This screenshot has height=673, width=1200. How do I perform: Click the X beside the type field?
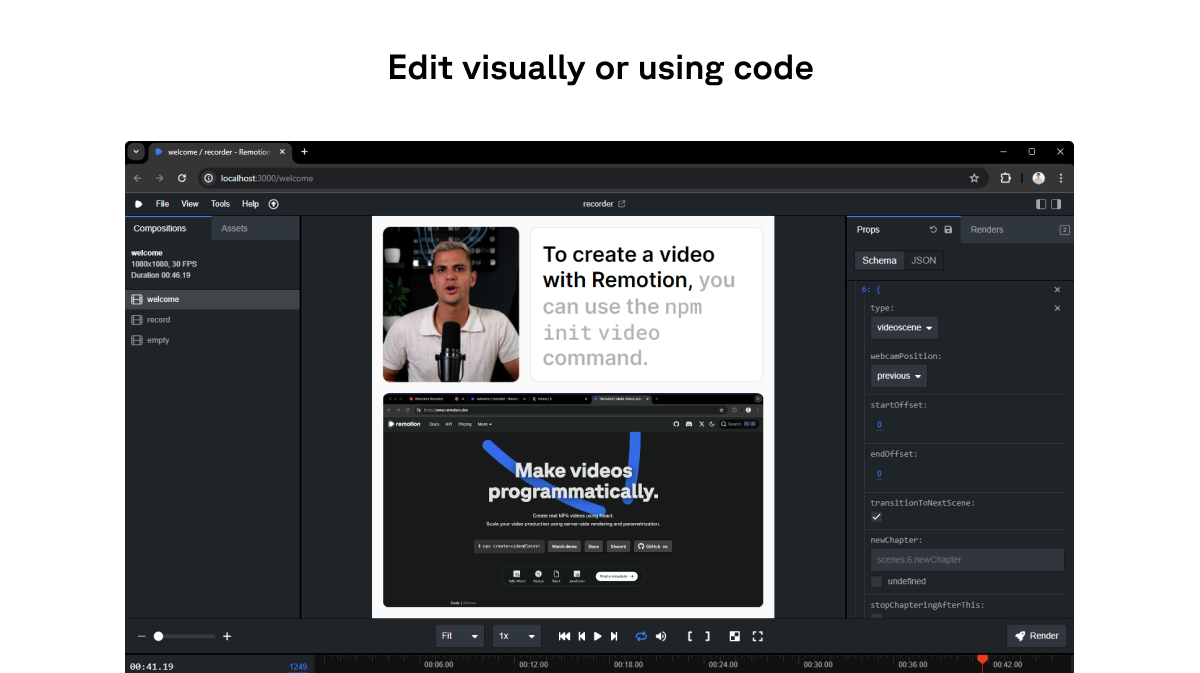[x=1057, y=308]
